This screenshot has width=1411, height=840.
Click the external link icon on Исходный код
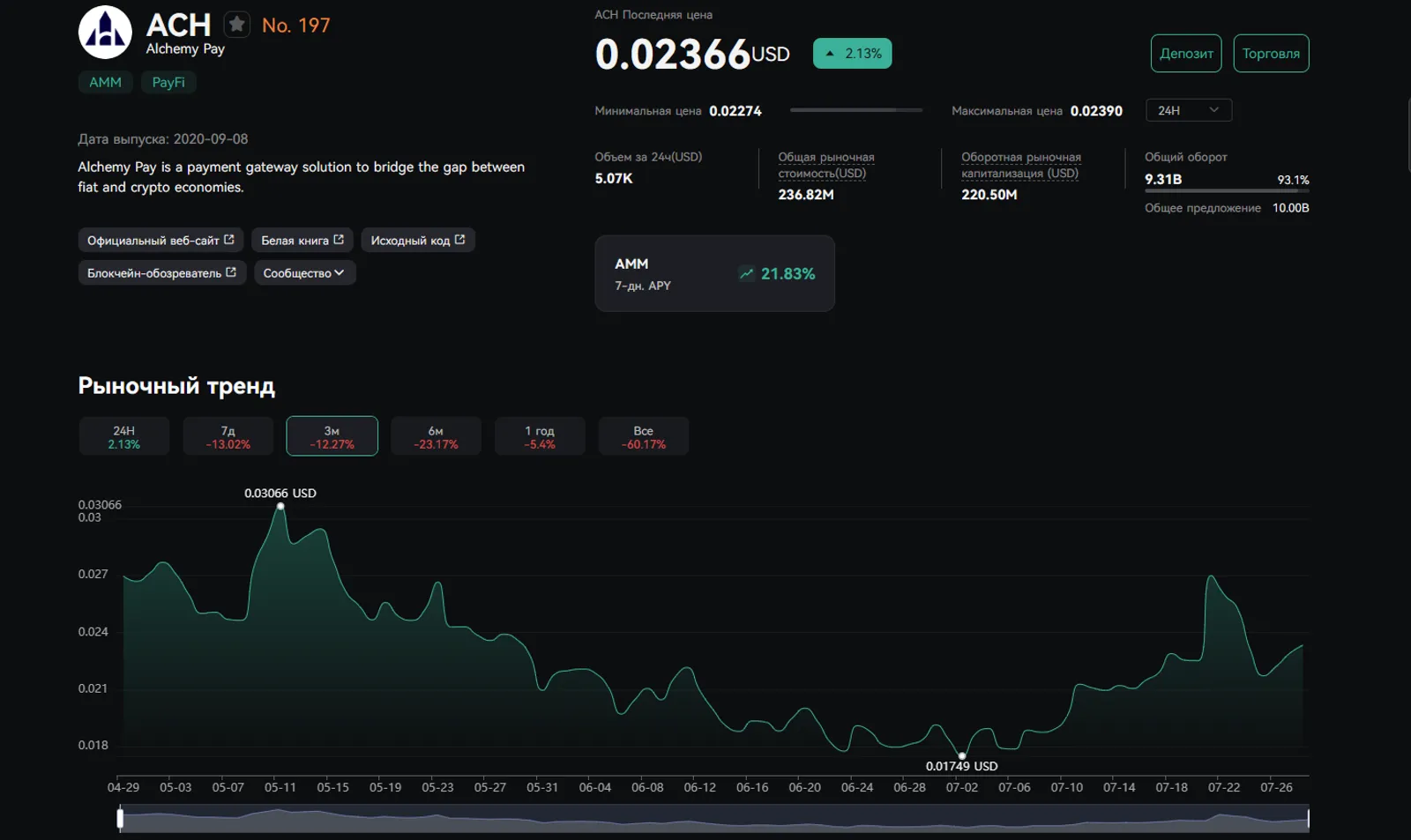click(x=459, y=239)
